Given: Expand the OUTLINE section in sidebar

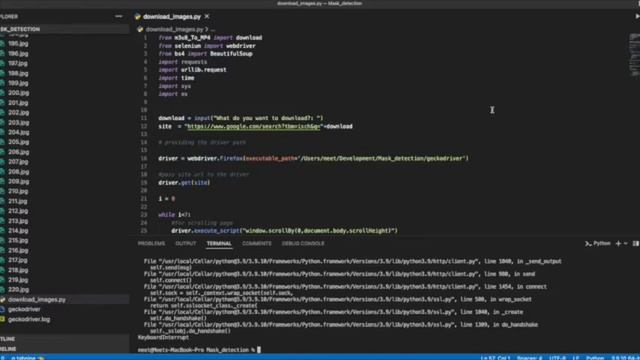Looking at the screenshot, I should click(x=64, y=339).
